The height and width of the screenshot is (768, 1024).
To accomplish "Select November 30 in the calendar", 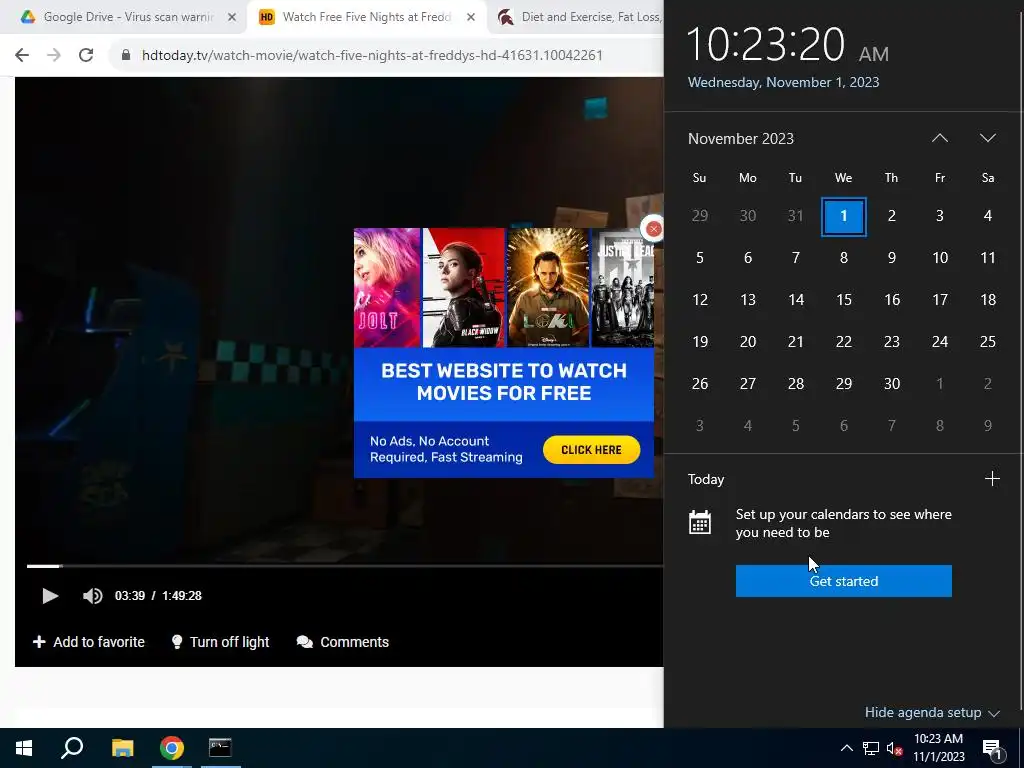I will pyautogui.click(x=891, y=383).
